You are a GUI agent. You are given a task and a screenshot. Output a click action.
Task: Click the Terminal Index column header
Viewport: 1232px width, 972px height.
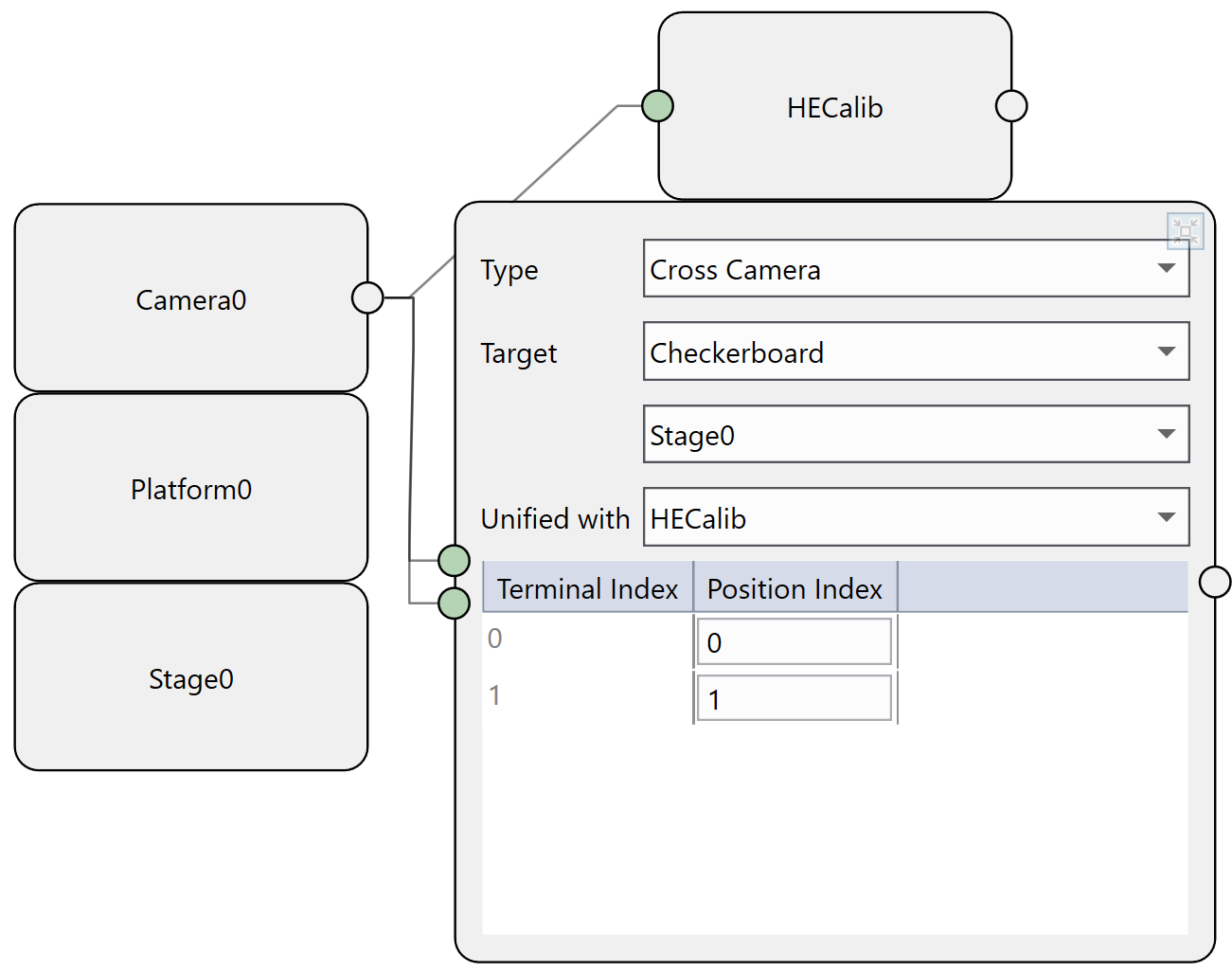[587, 588]
